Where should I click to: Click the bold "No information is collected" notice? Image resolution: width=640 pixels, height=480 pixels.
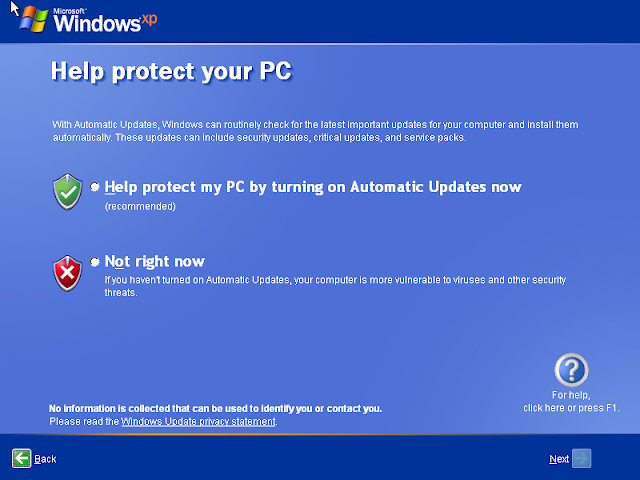pos(216,409)
